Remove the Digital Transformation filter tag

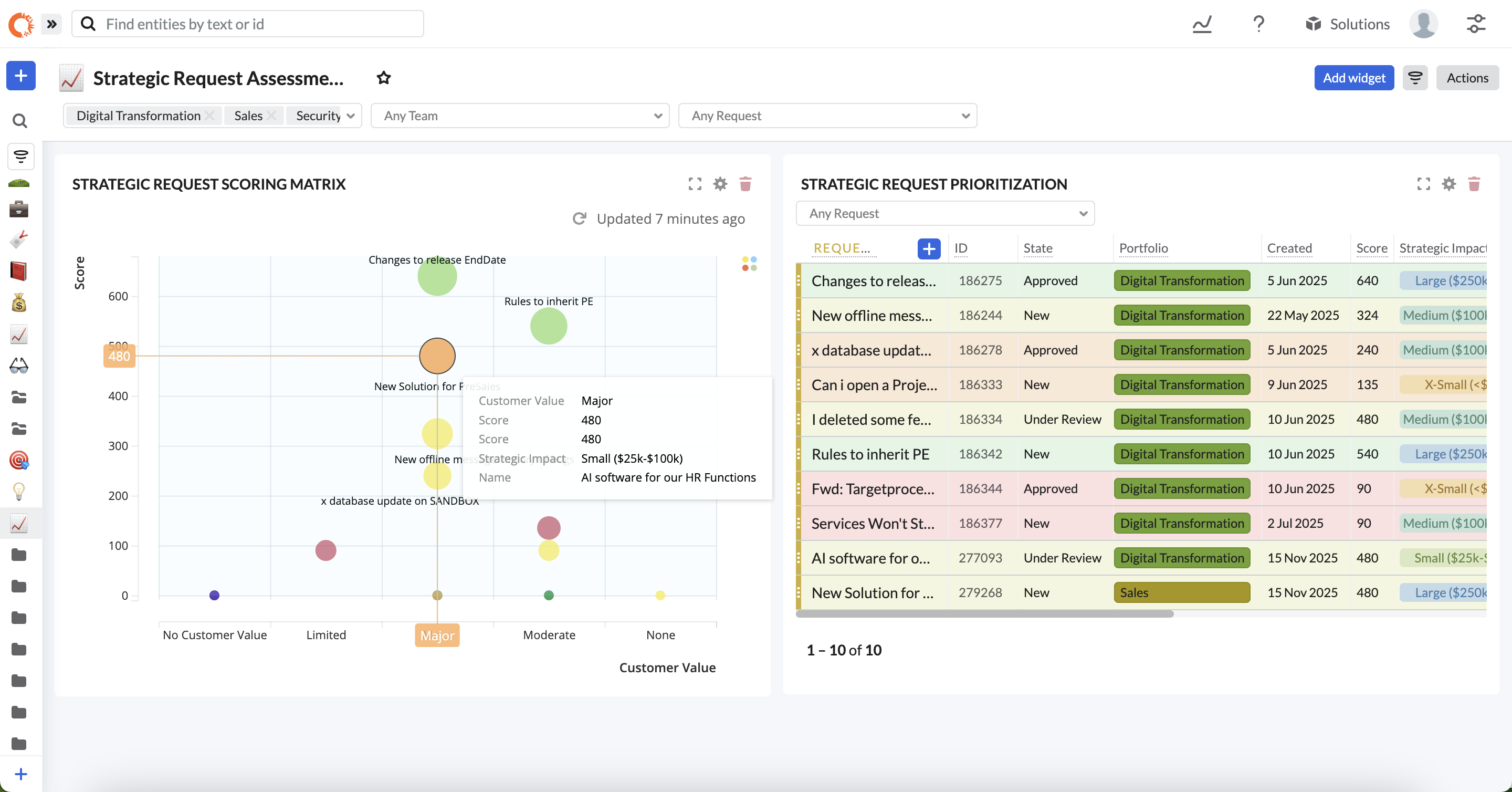click(x=209, y=116)
